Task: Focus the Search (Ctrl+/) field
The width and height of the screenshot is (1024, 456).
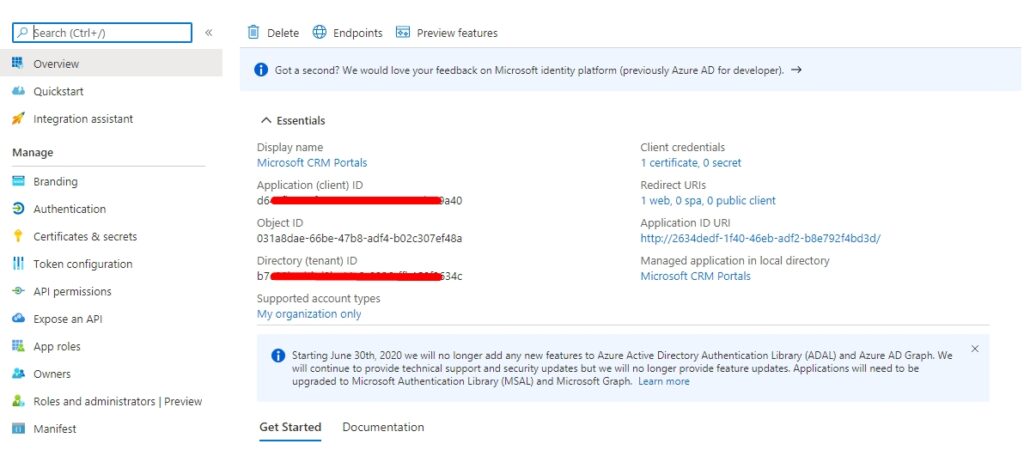Action: 103,33
